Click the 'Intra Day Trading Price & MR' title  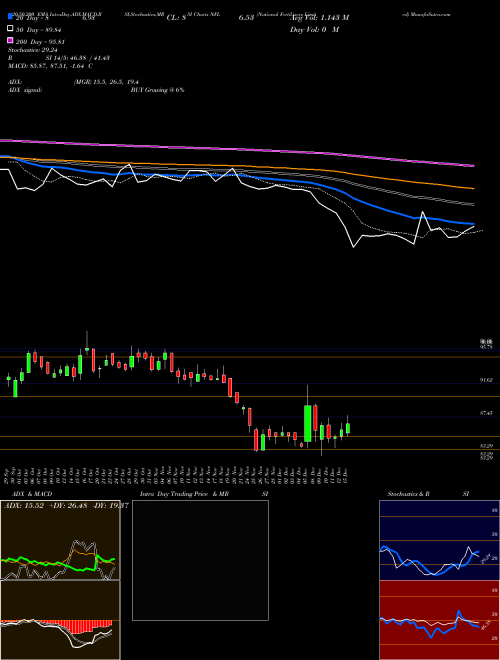pos(184,494)
